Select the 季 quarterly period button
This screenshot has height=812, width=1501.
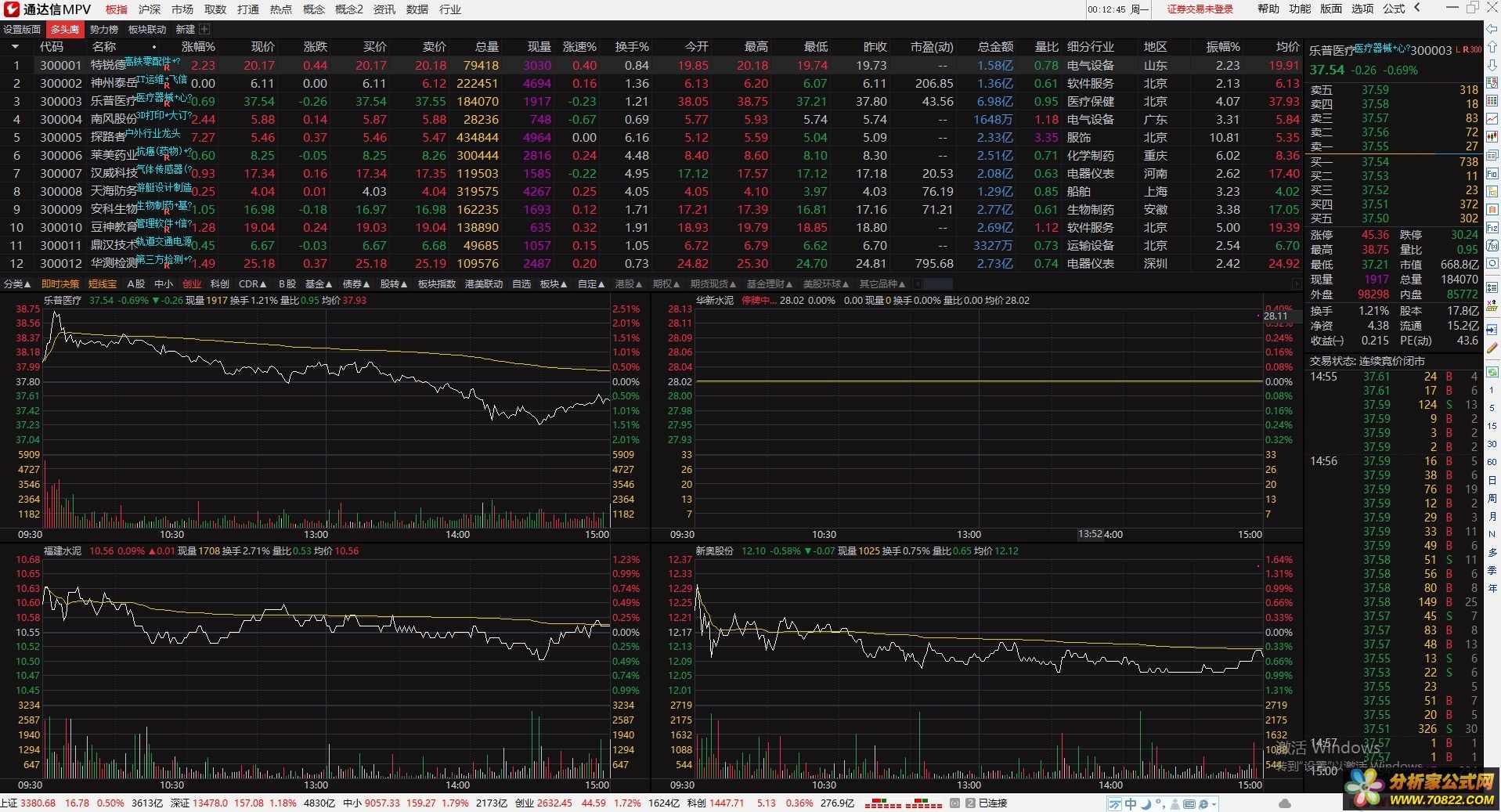tap(1492, 570)
